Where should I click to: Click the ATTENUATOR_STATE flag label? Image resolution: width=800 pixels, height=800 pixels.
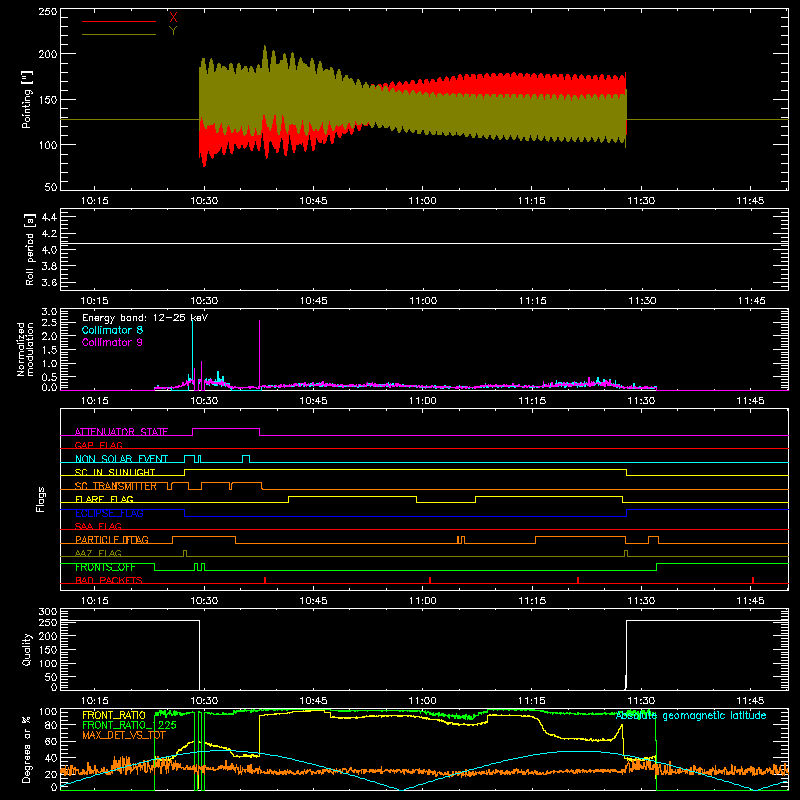pos(121,432)
